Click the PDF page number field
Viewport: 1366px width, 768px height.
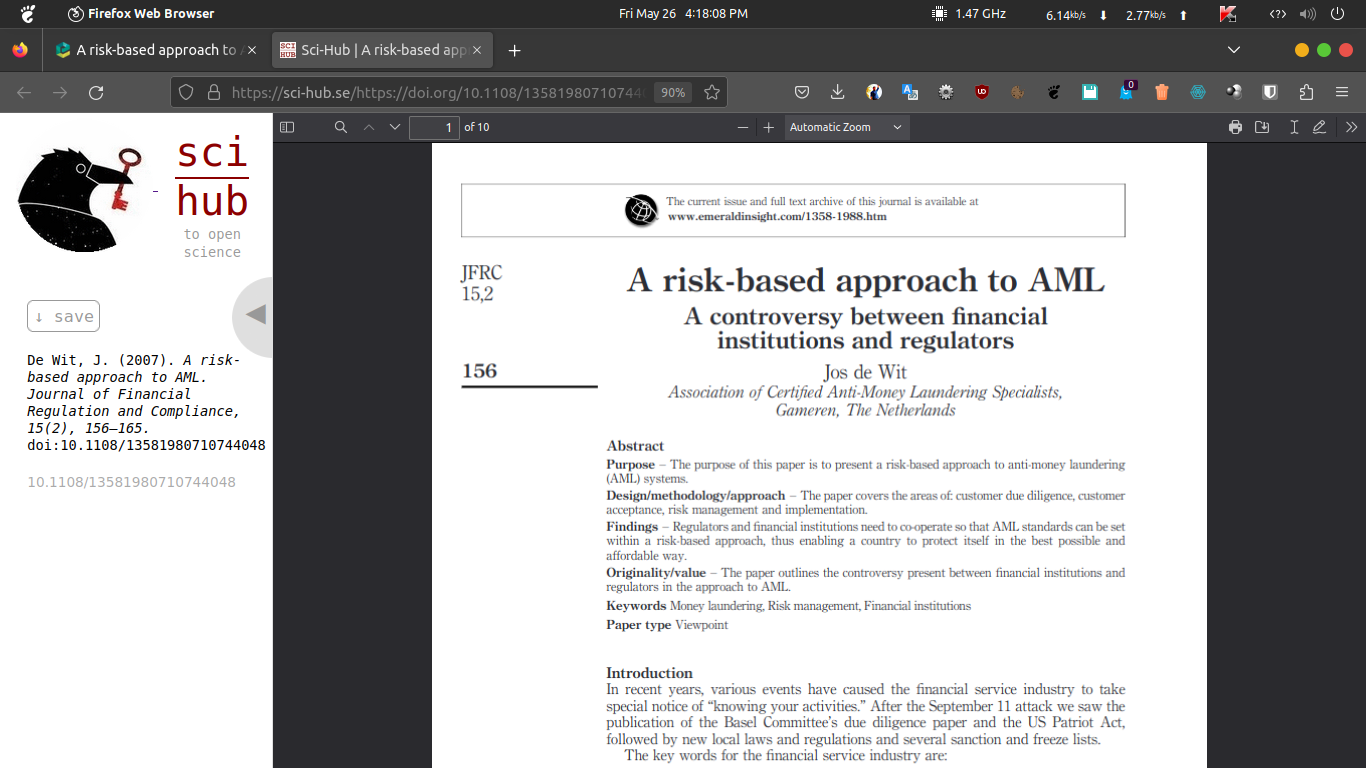coord(435,127)
